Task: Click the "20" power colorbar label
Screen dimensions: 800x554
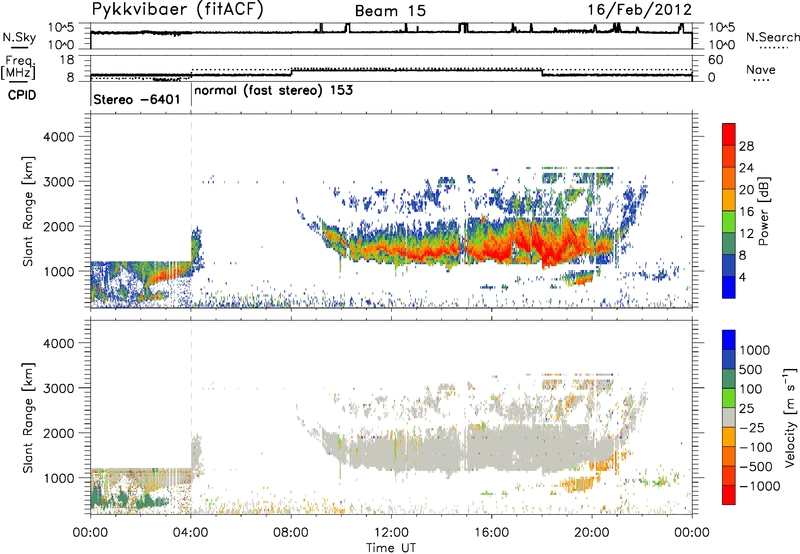Action: point(746,190)
